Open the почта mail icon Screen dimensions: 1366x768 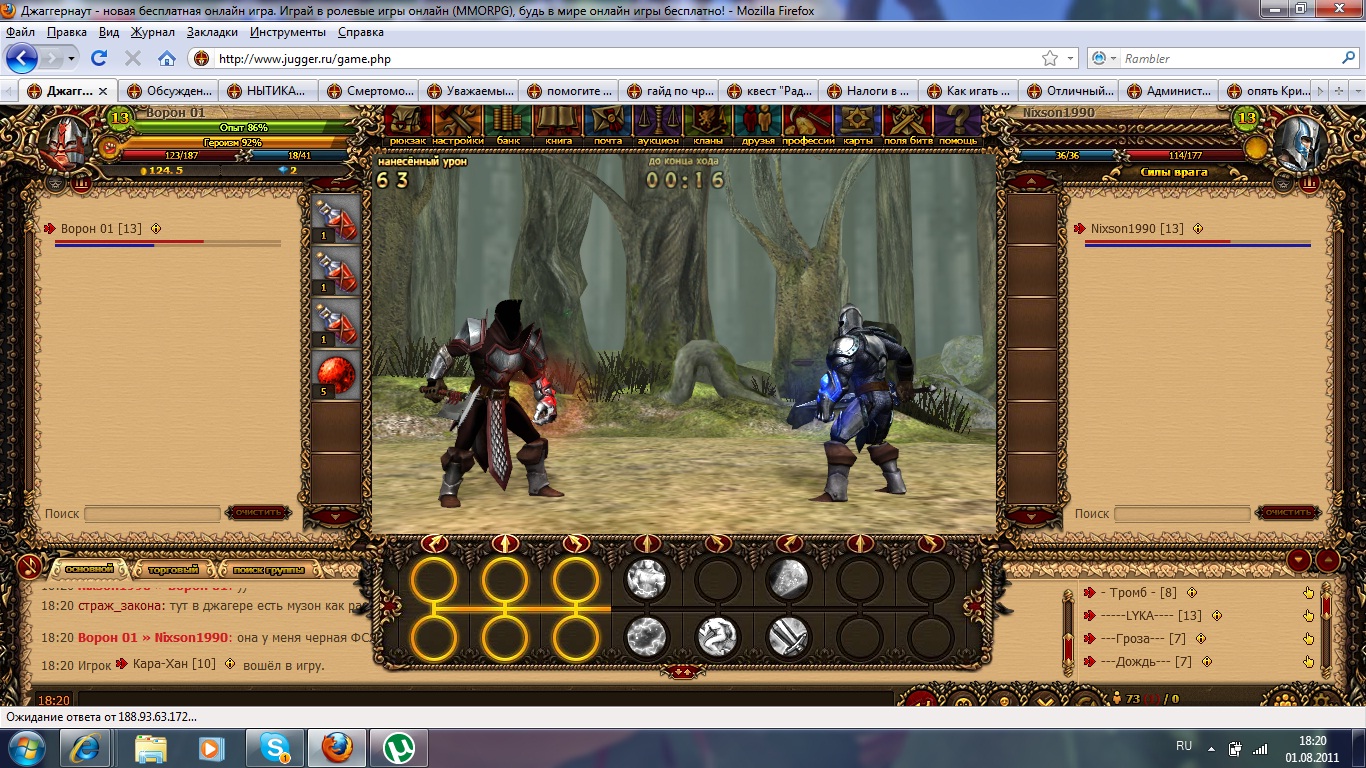click(608, 125)
